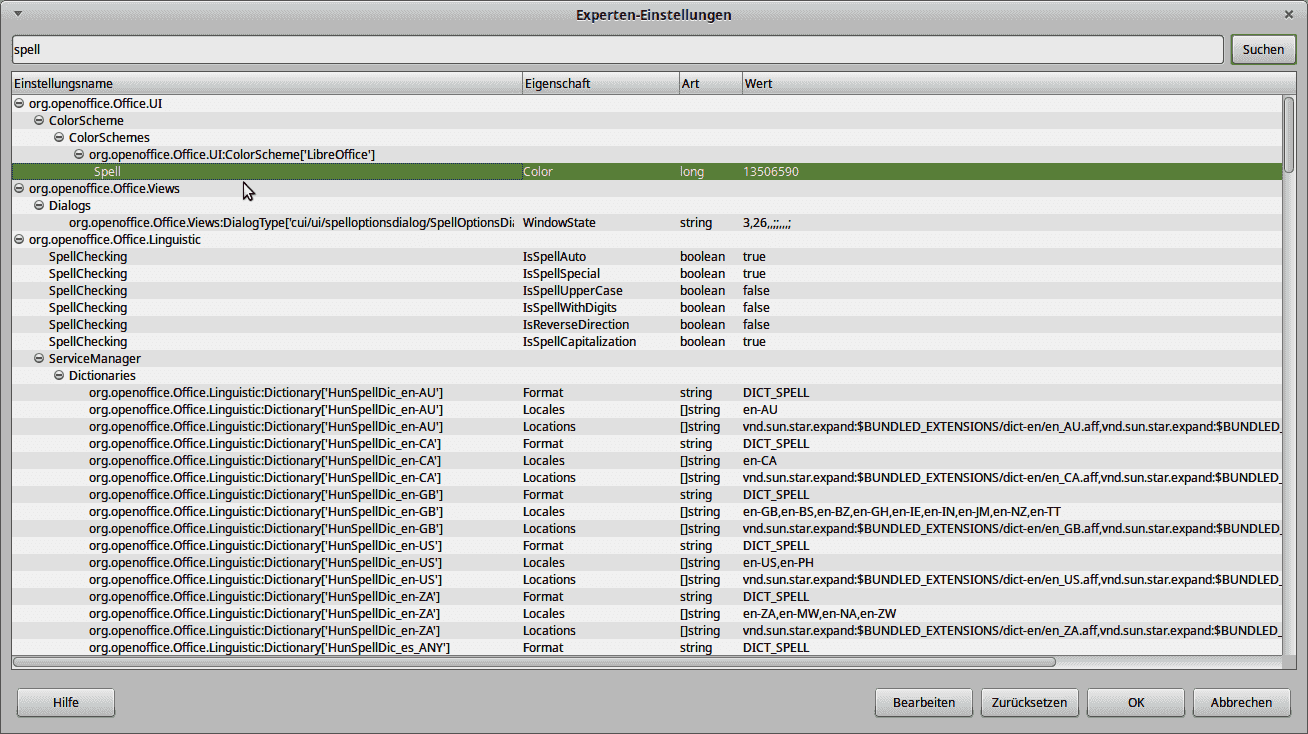The width and height of the screenshot is (1308, 734).
Task: Select the HunSpellDic_en-US Format row
Action: [x=300, y=545]
